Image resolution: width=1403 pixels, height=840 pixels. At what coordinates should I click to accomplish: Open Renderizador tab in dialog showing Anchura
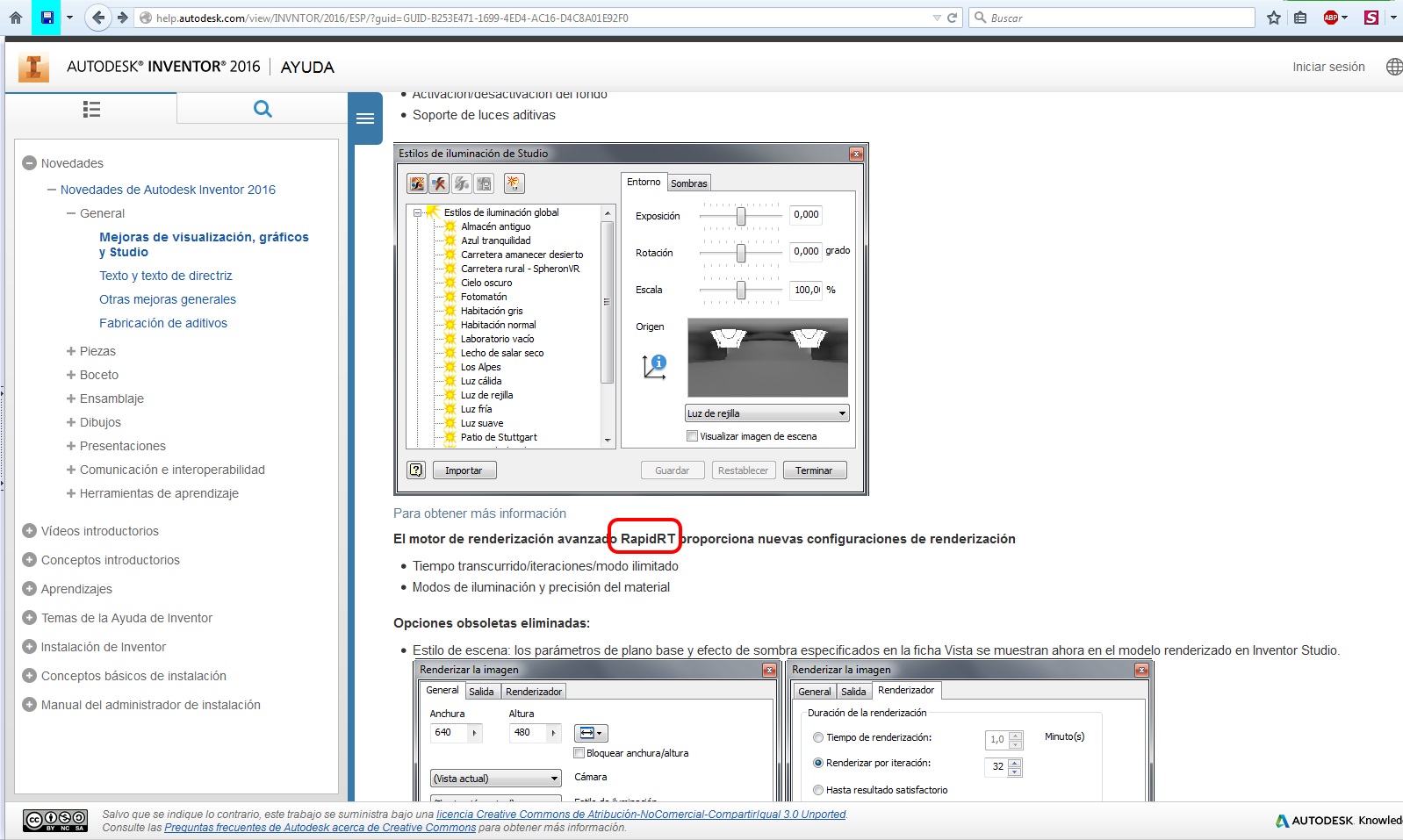(534, 692)
